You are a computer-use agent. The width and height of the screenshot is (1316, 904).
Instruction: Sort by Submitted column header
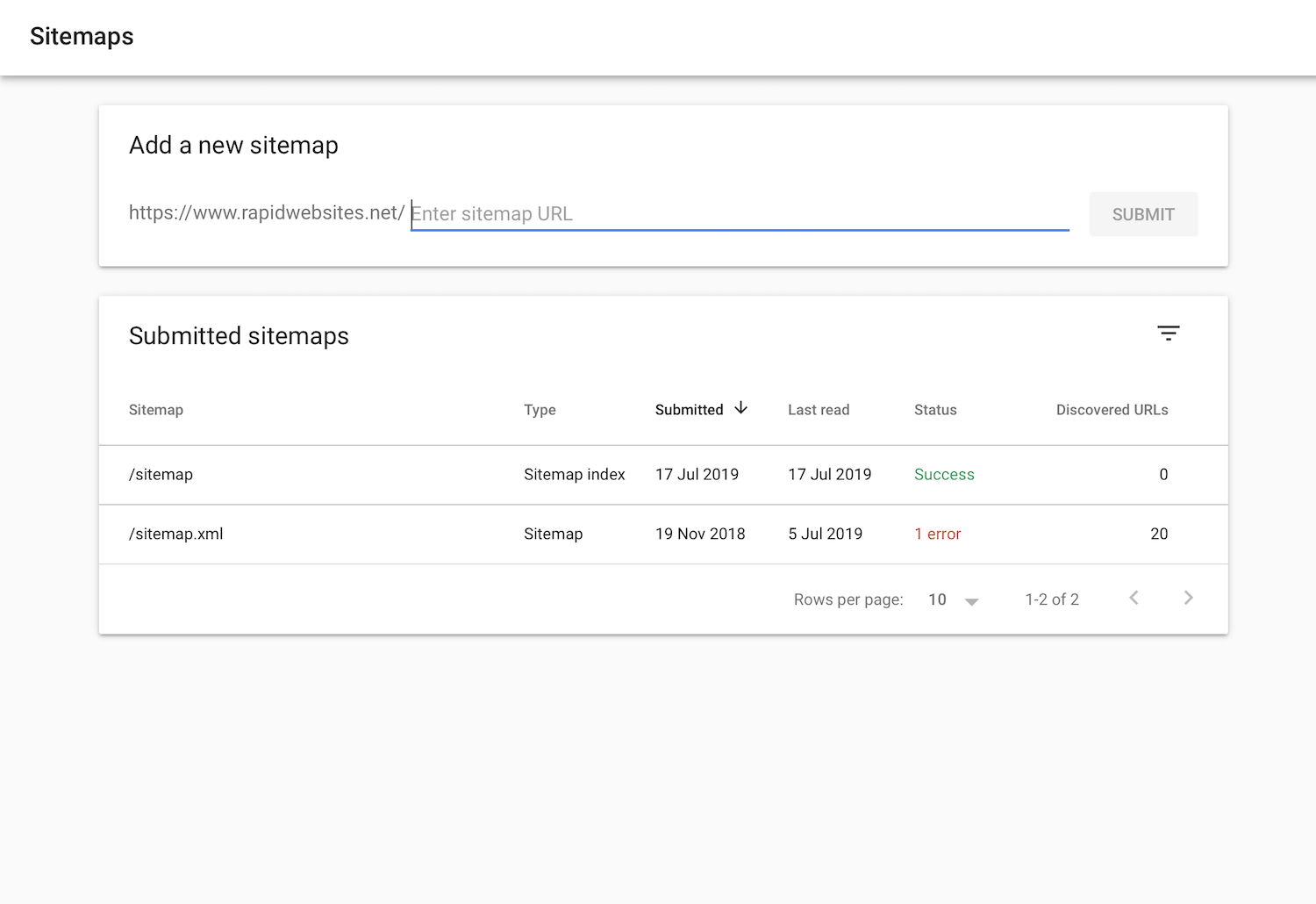coord(689,410)
